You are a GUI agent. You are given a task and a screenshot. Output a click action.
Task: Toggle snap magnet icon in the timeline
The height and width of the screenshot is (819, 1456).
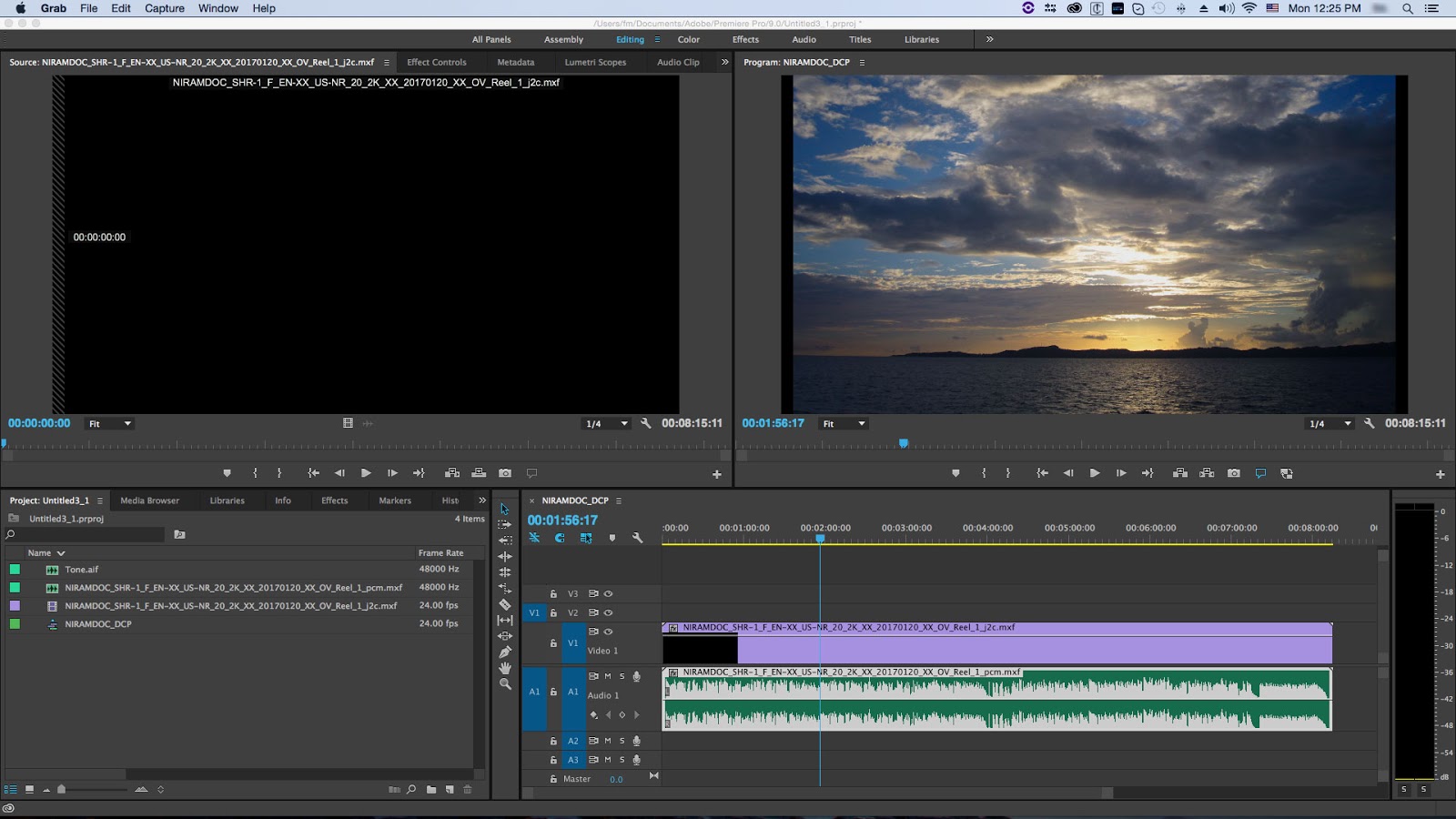[x=560, y=538]
